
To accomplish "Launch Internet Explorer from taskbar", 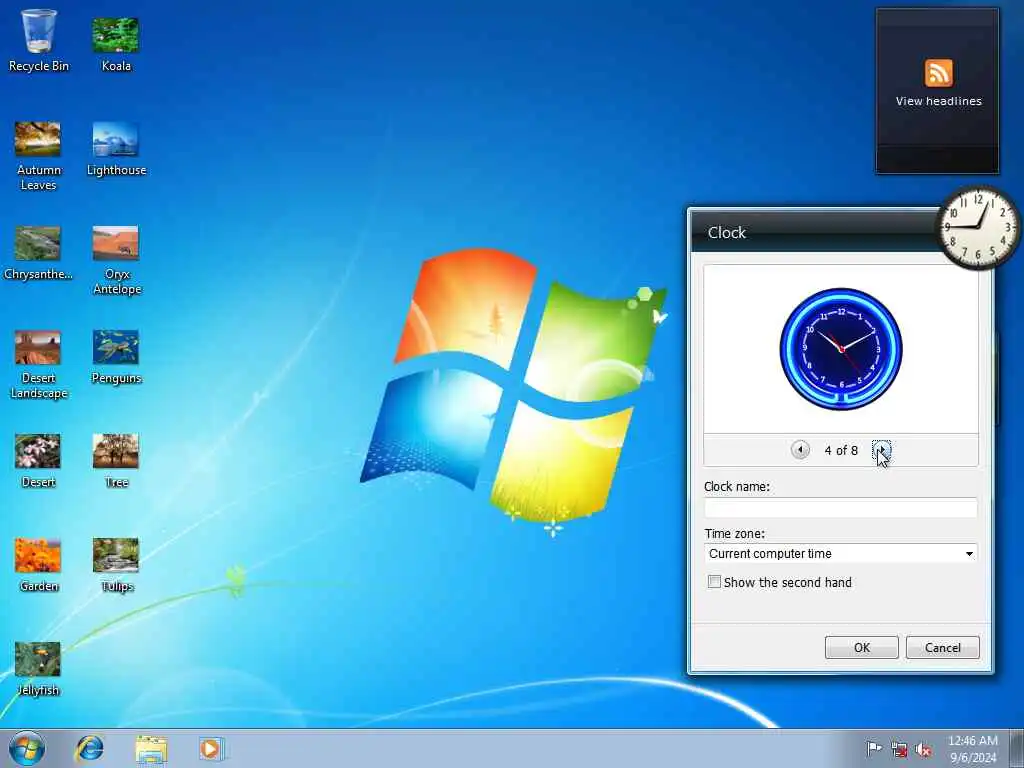I will pos(89,748).
